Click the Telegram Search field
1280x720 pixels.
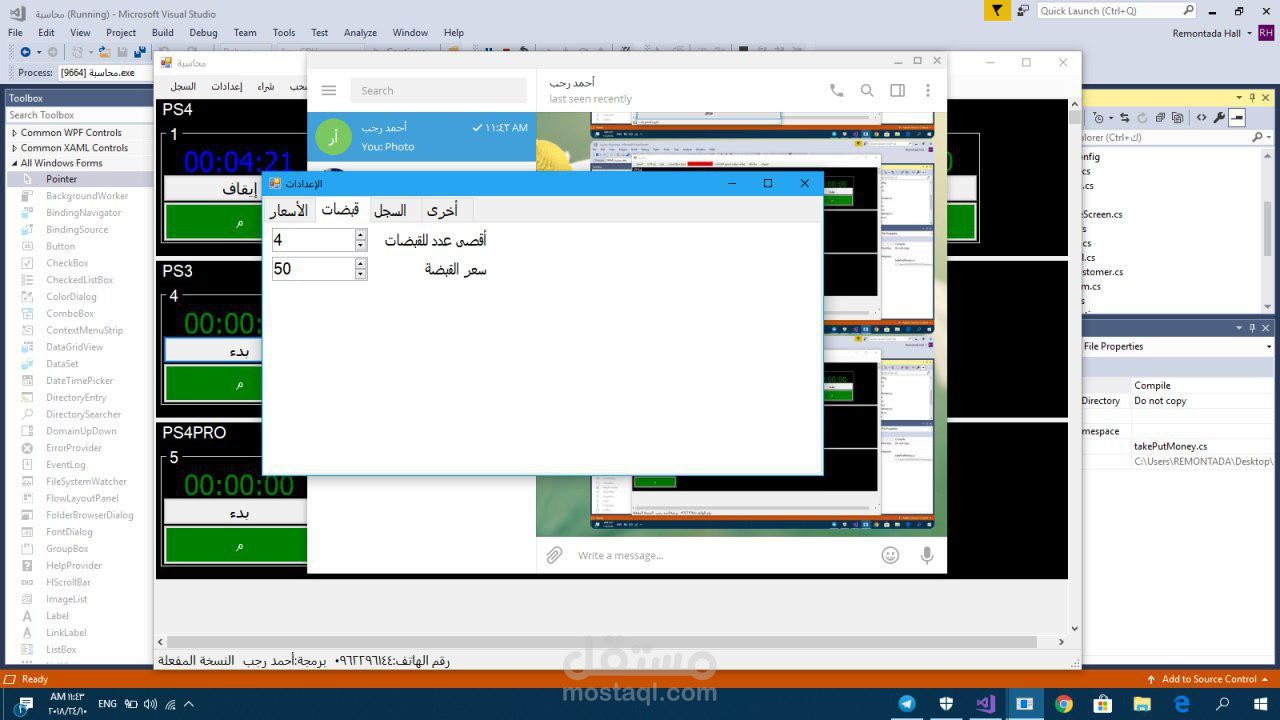pyautogui.click(x=438, y=90)
